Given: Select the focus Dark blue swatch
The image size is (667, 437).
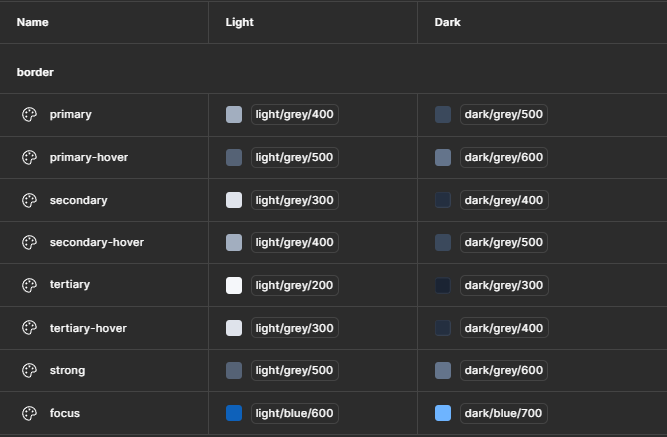Looking at the screenshot, I should [443, 413].
